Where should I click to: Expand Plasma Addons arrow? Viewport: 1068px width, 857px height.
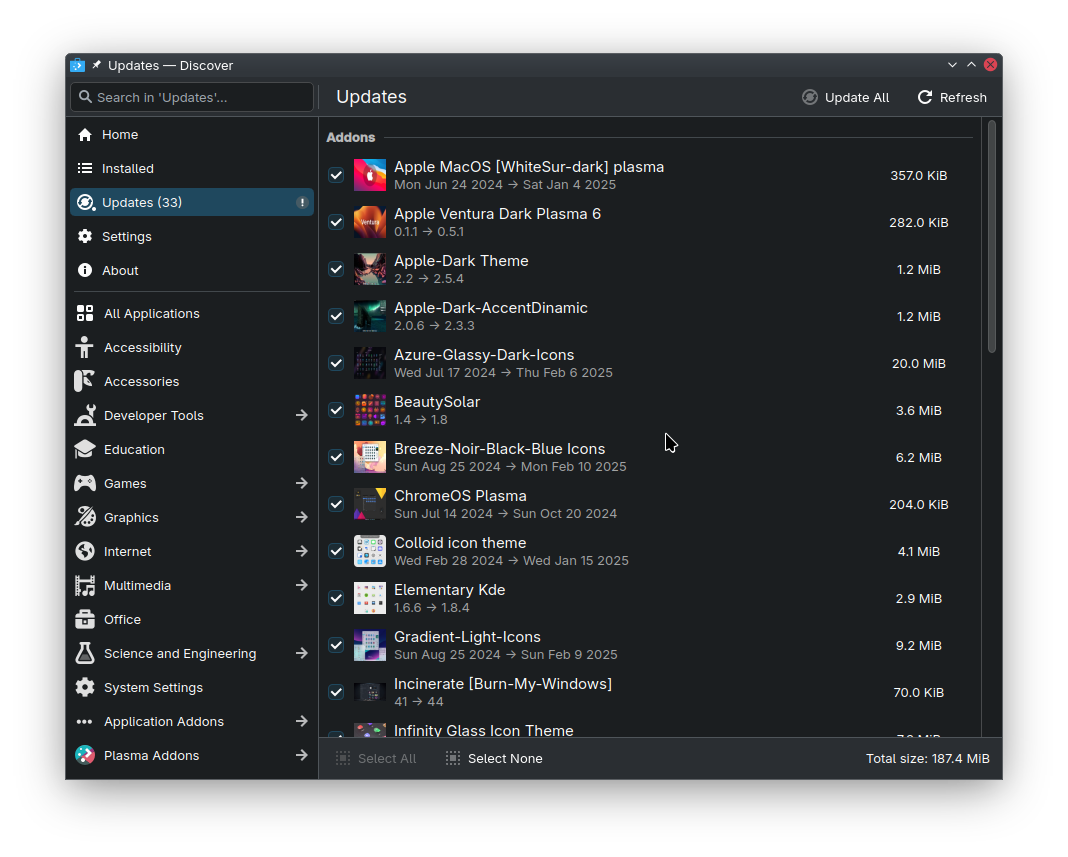point(302,755)
